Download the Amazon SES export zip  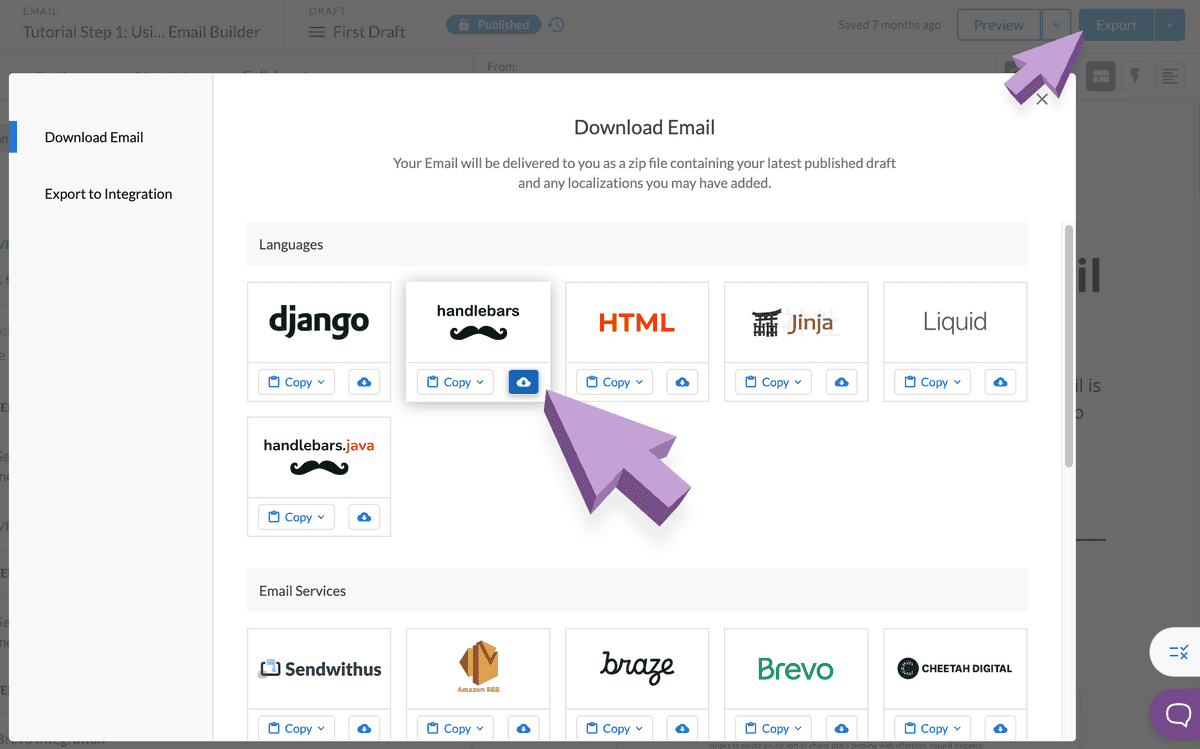pos(523,728)
